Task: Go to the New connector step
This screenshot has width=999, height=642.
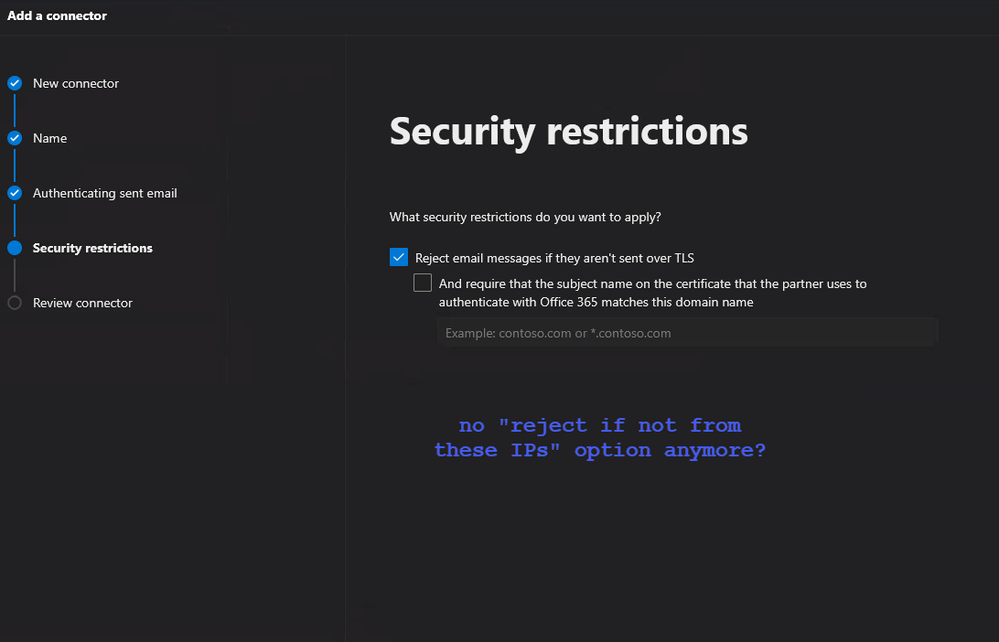Action: tap(76, 83)
